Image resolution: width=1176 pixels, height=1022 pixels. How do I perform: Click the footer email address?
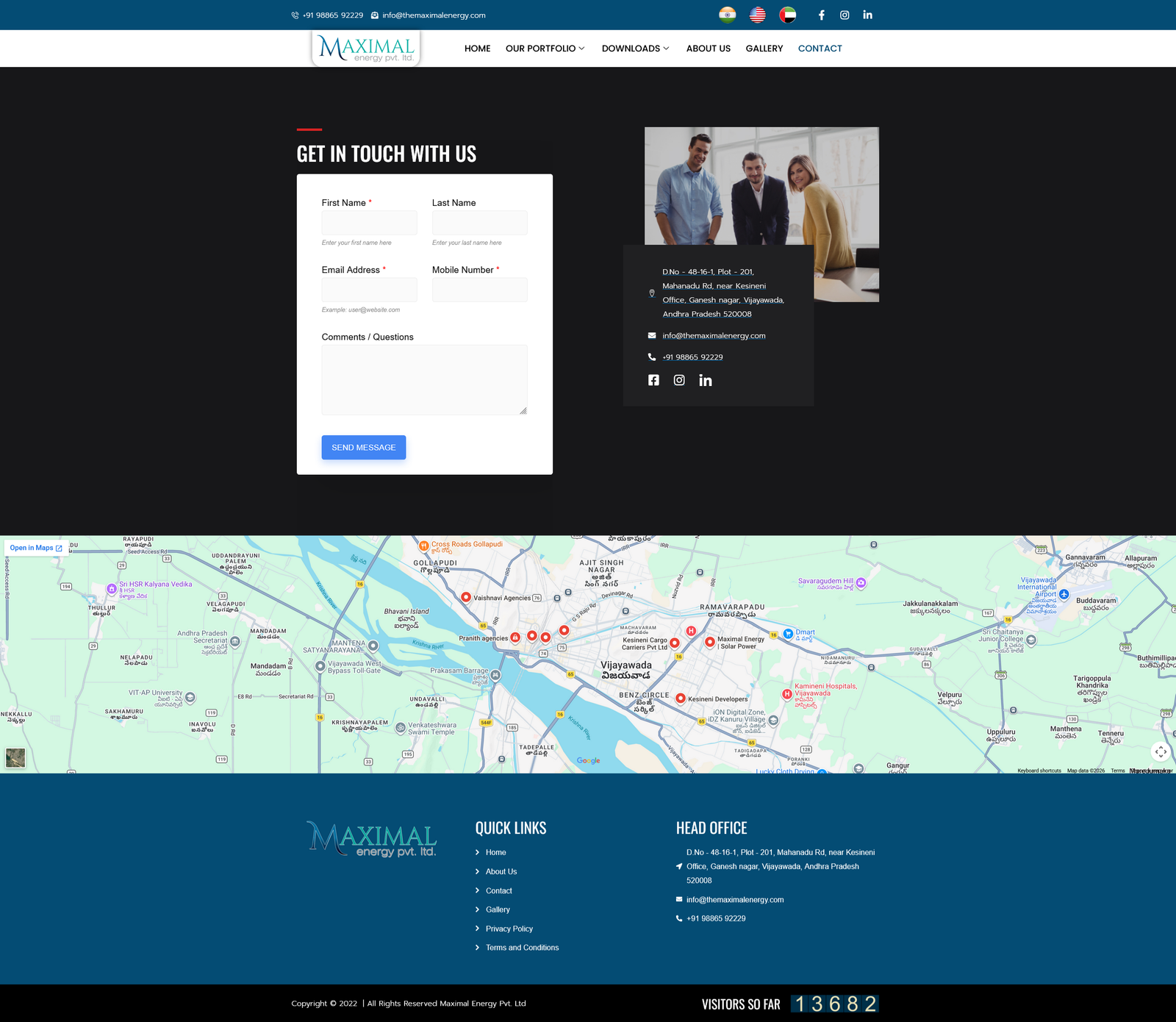click(x=735, y=899)
